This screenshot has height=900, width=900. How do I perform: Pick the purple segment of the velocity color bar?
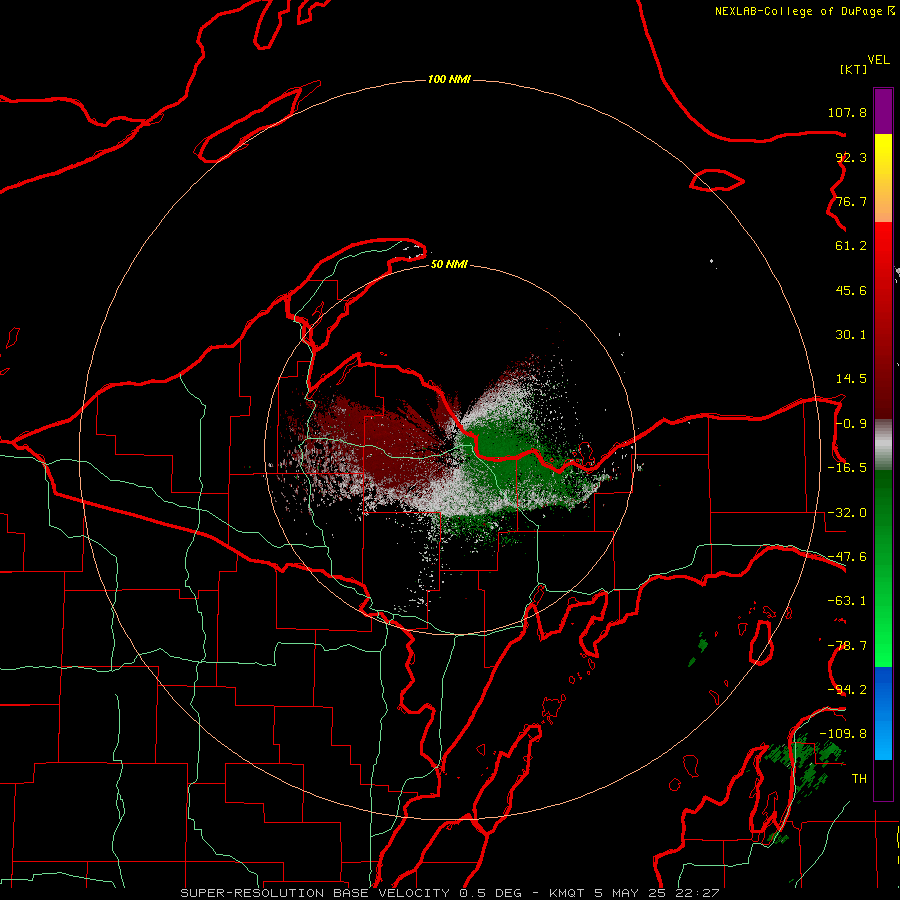883,111
